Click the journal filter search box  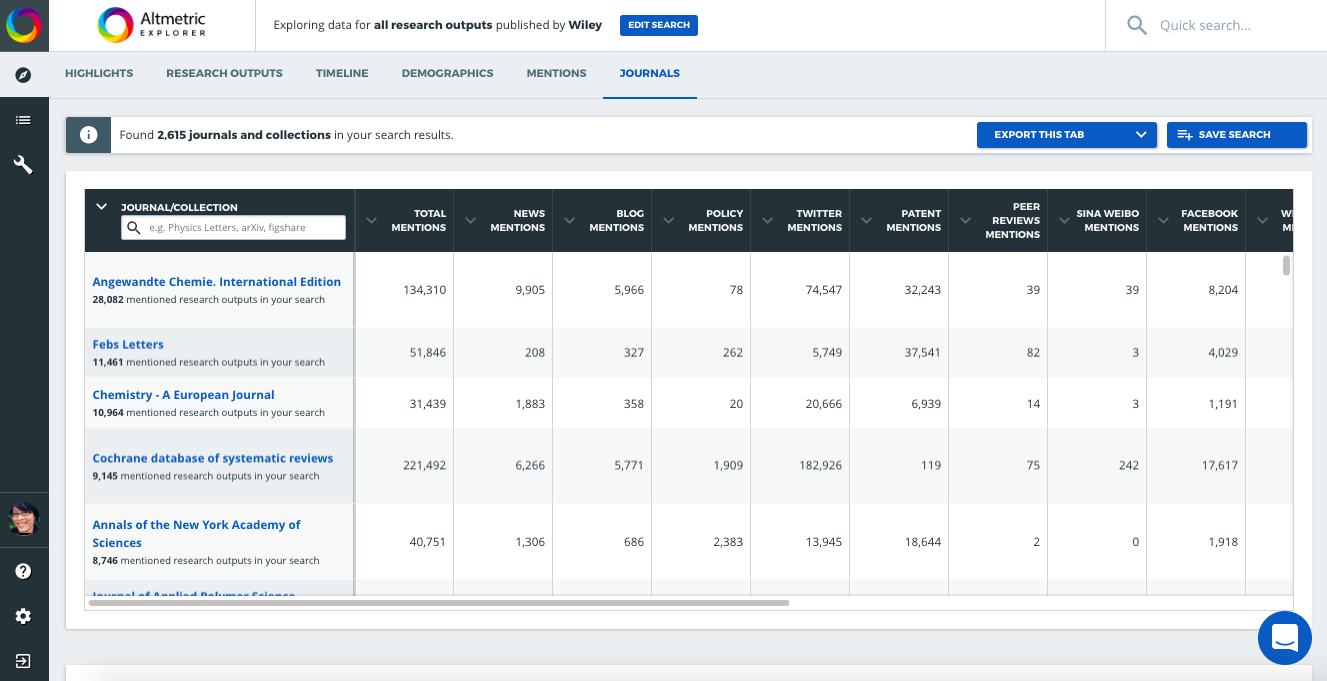[233, 228]
